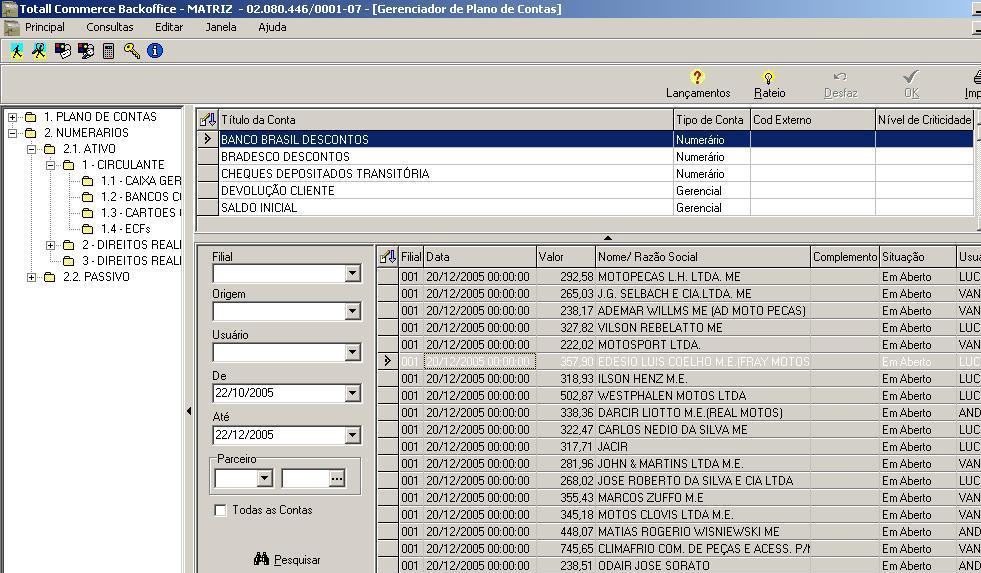Click the 1.1 - CAIXA GER folder icon
This screenshot has width=981, height=573.
pos(88,181)
